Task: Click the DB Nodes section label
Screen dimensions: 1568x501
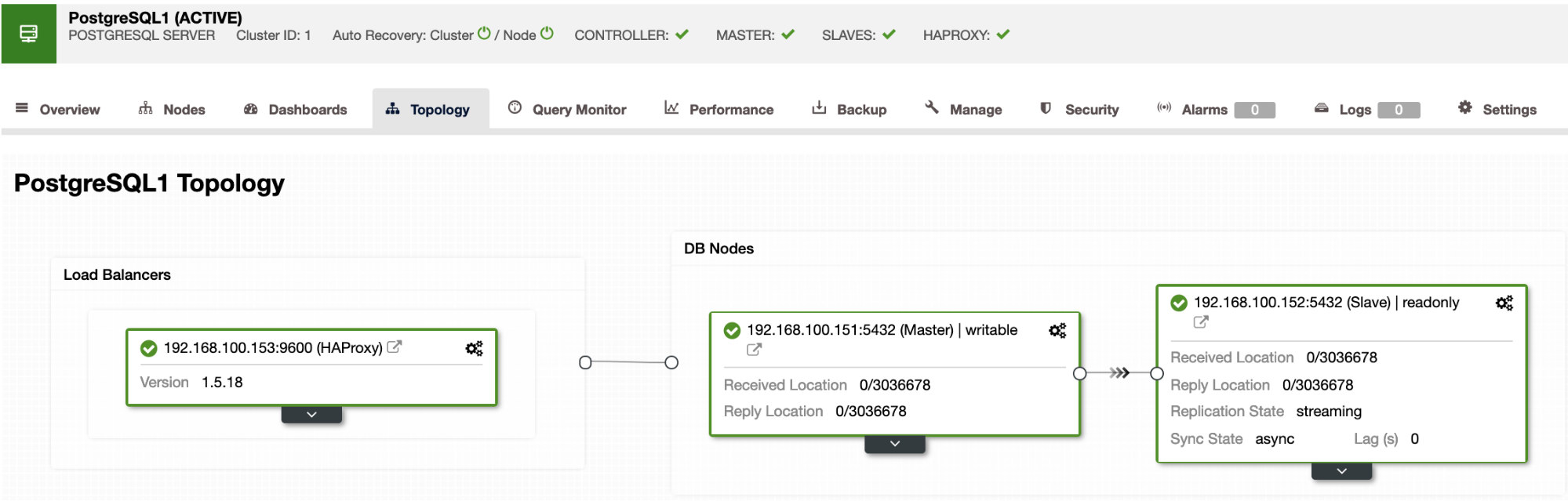Action: point(719,249)
